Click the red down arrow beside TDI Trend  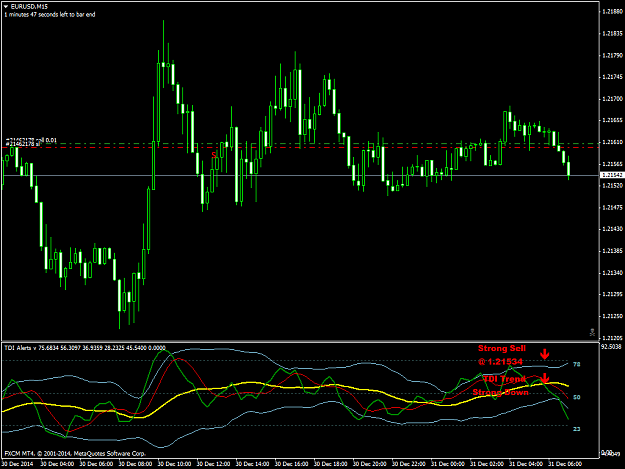coord(544,378)
